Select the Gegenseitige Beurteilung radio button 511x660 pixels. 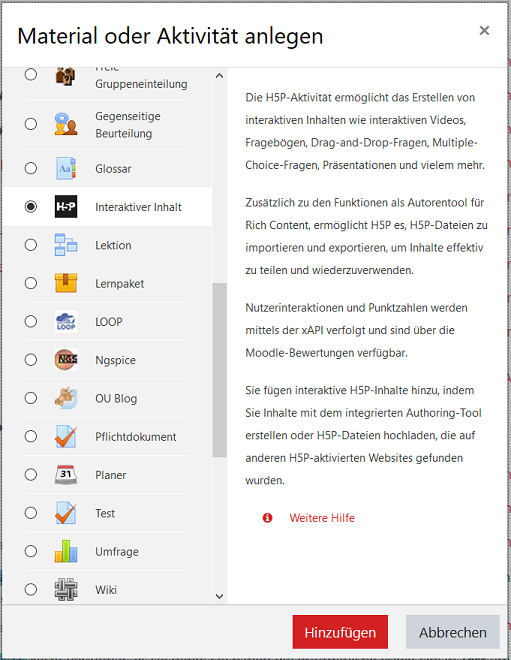click(31, 124)
